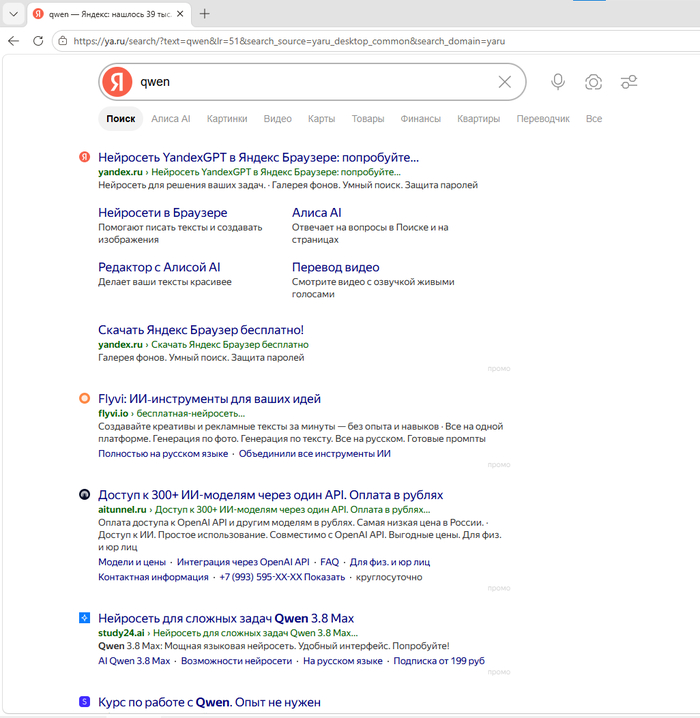Click the blue study24 favicon
Viewport: 700px width, 718px height.
[84, 618]
